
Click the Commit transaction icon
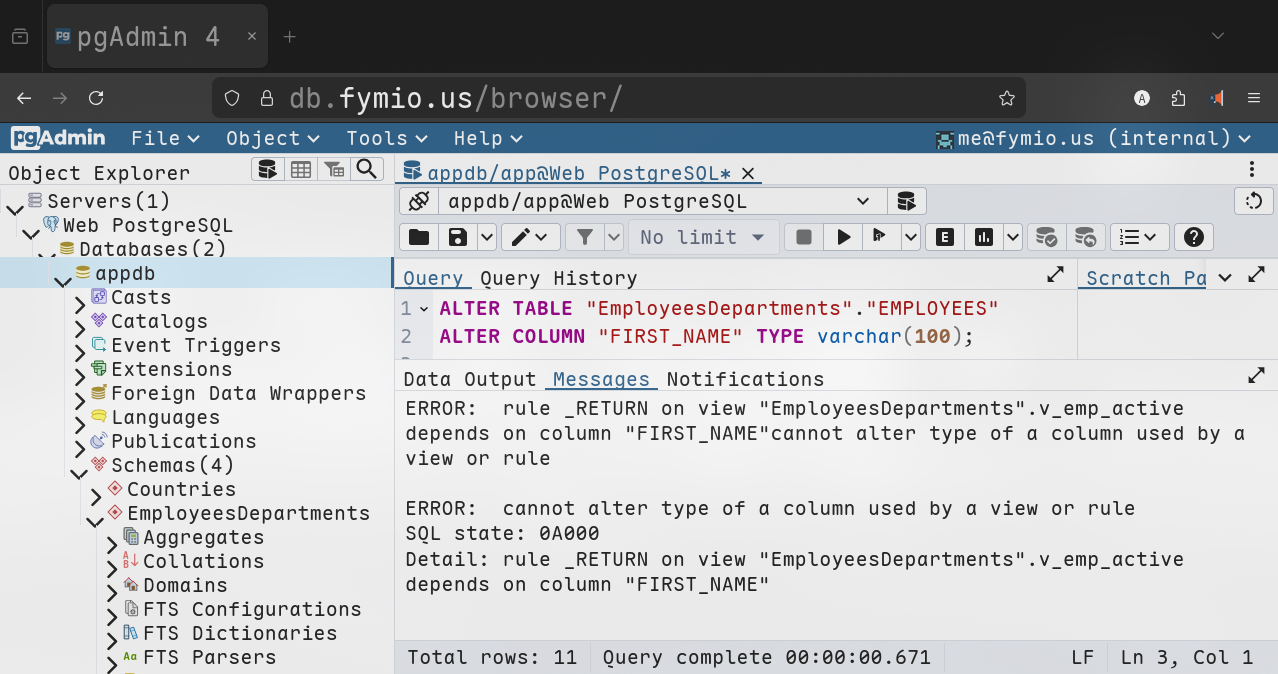1046,237
